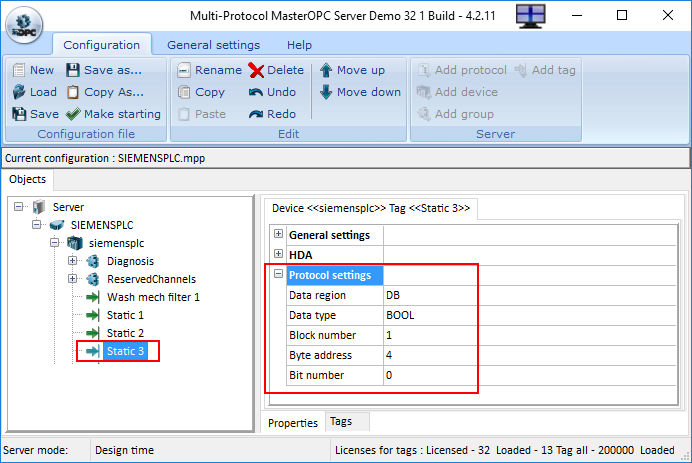Click the Copy icon in Edit group

(184, 92)
